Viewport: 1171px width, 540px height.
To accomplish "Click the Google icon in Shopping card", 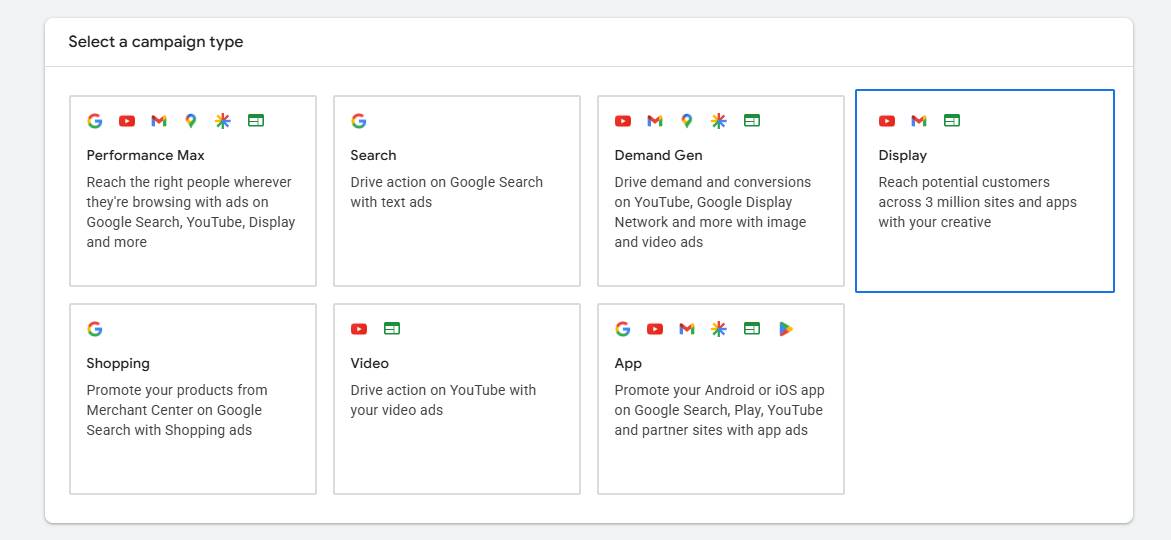I will pyautogui.click(x=95, y=329).
